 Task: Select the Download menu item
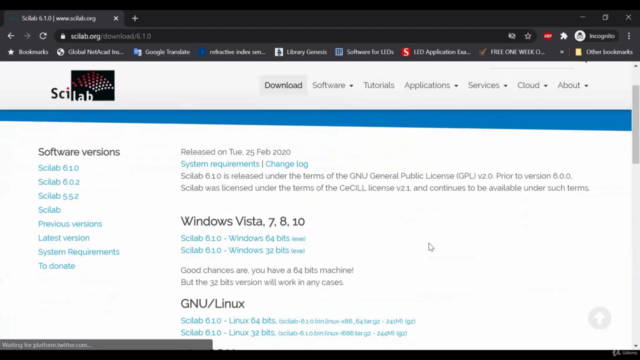(283, 85)
